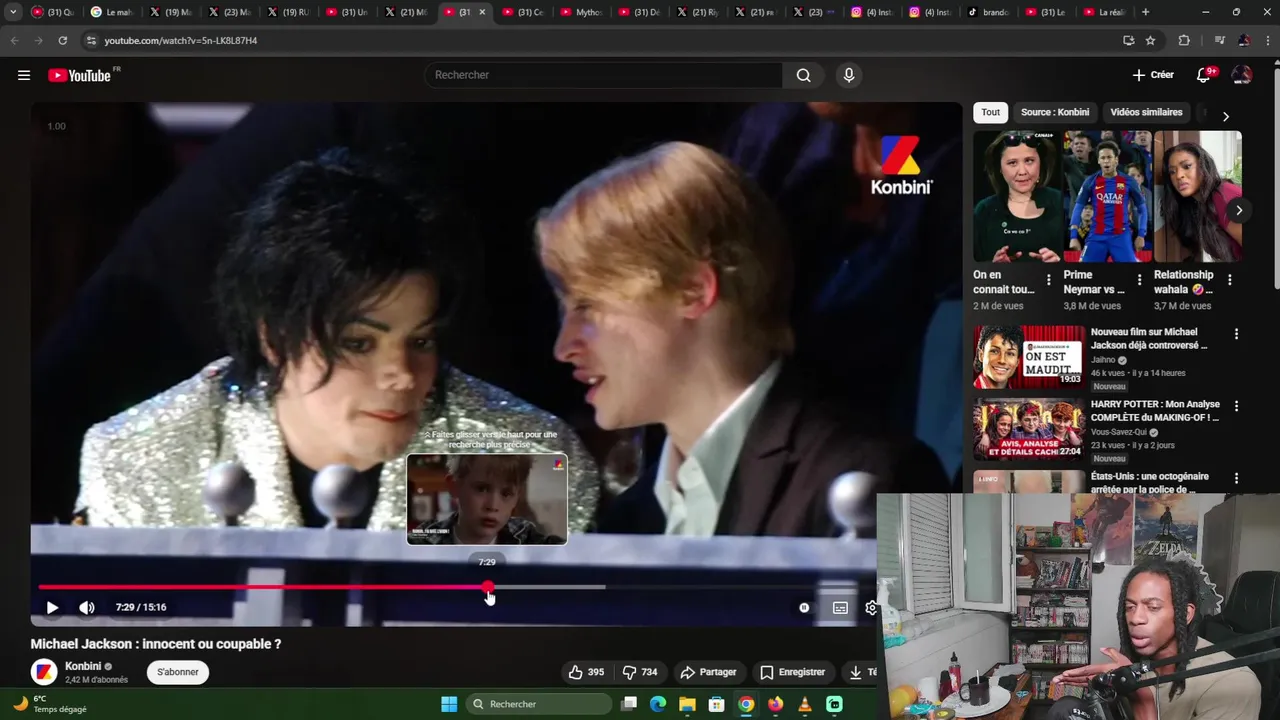Viewport: 1280px width, 720px height.
Task: Open Microsoft Store from the taskbar
Action: [717, 704]
